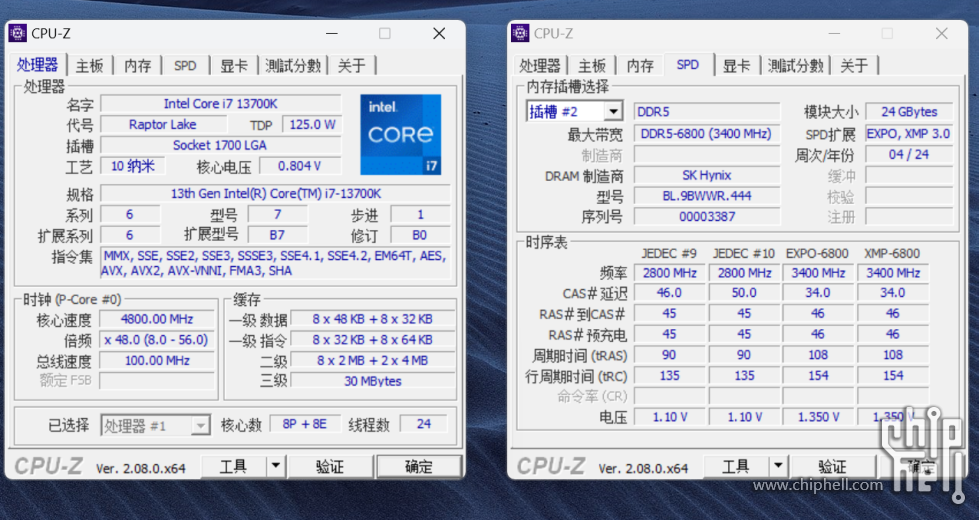
Task: Click the 30 MBytes L3 cache value
Action: point(373,381)
